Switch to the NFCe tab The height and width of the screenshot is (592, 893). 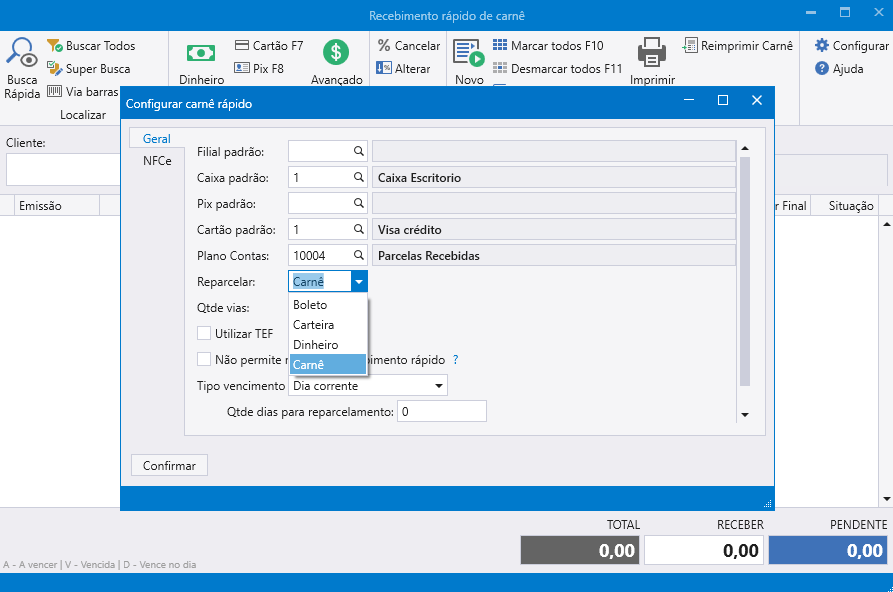point(157,161)
